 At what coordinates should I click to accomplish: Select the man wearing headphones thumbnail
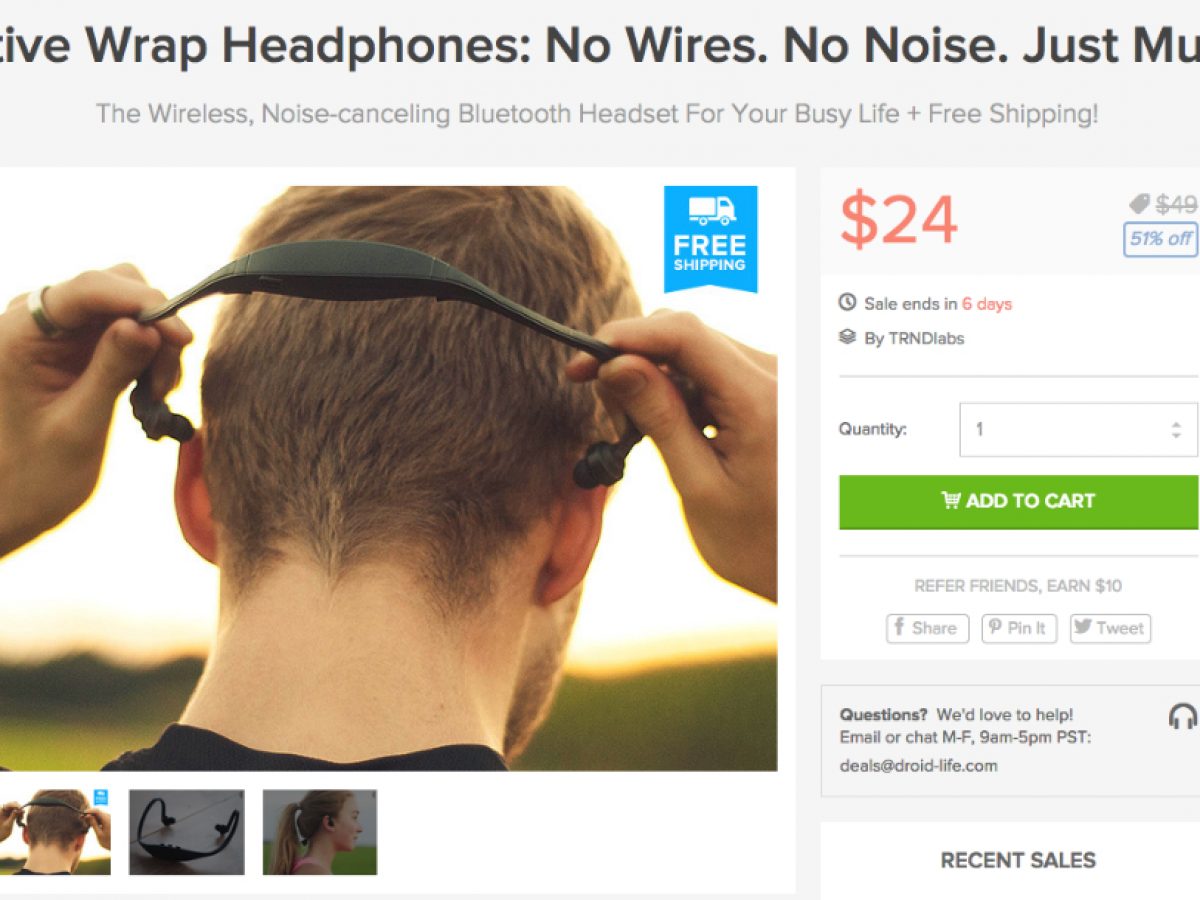click(55, 832)
